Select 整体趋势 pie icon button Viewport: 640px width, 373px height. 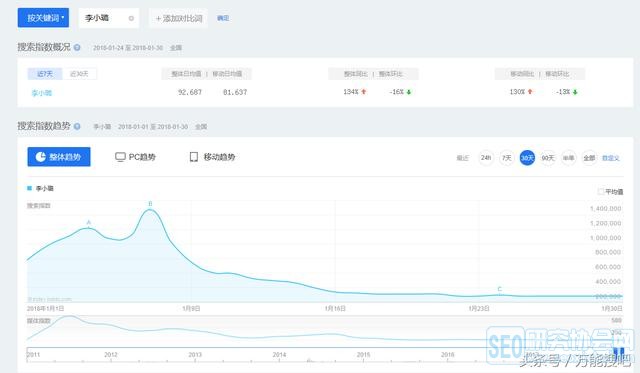pyautogui.click(x=59, y=157)
